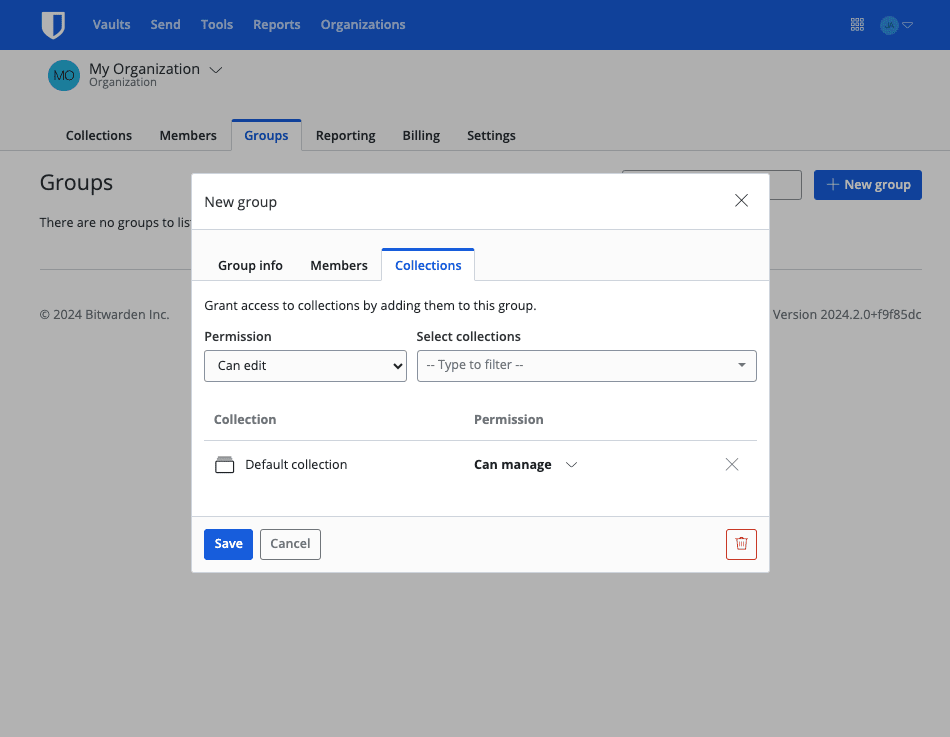The width and height of the screenshot is (950, 737).
Task: Expand the My Organization chevron
Action: click(215, 70)
